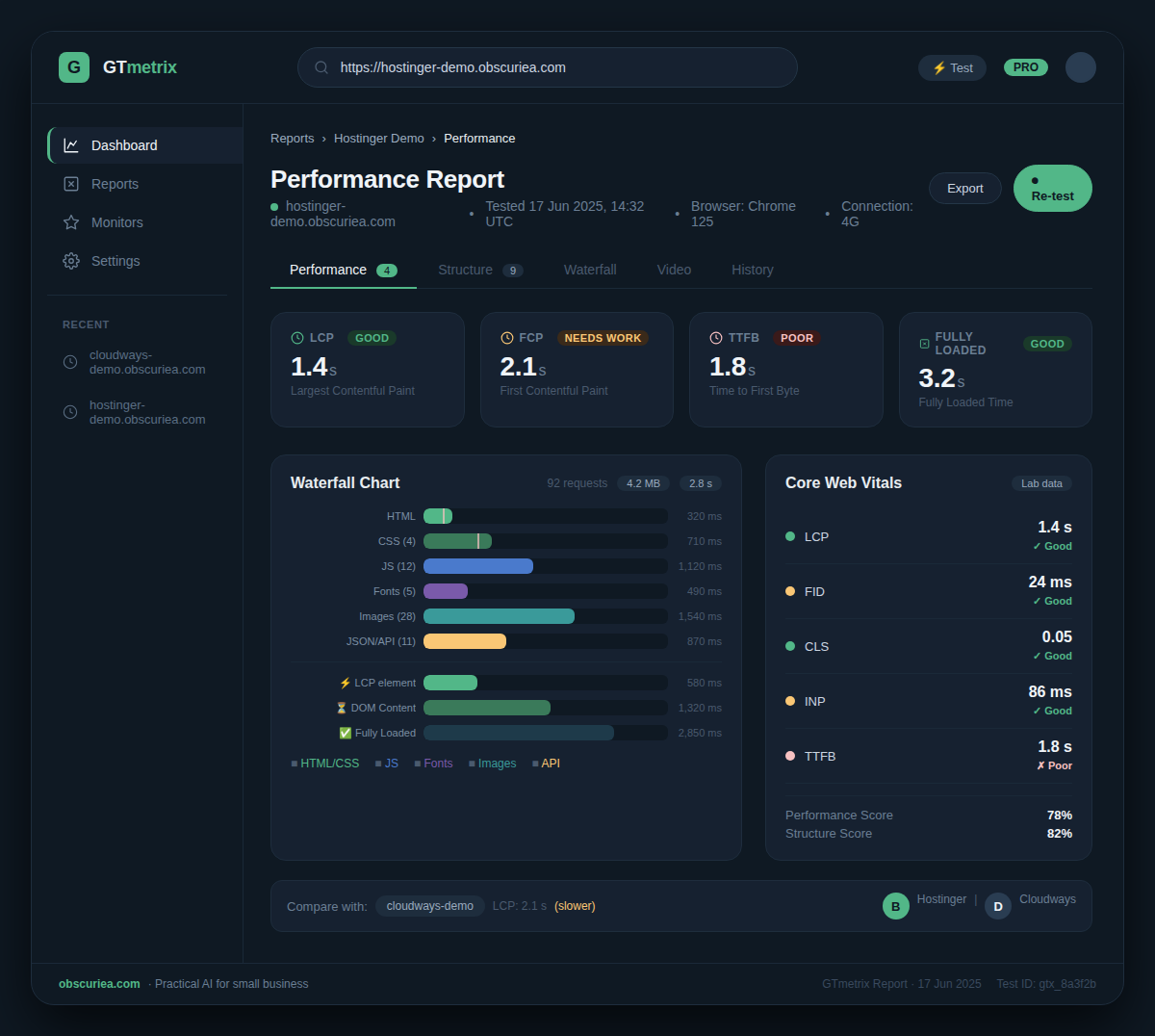Click the Reports icon in sidebar
Viewport: 1155px width, 1036px height.
71,184
